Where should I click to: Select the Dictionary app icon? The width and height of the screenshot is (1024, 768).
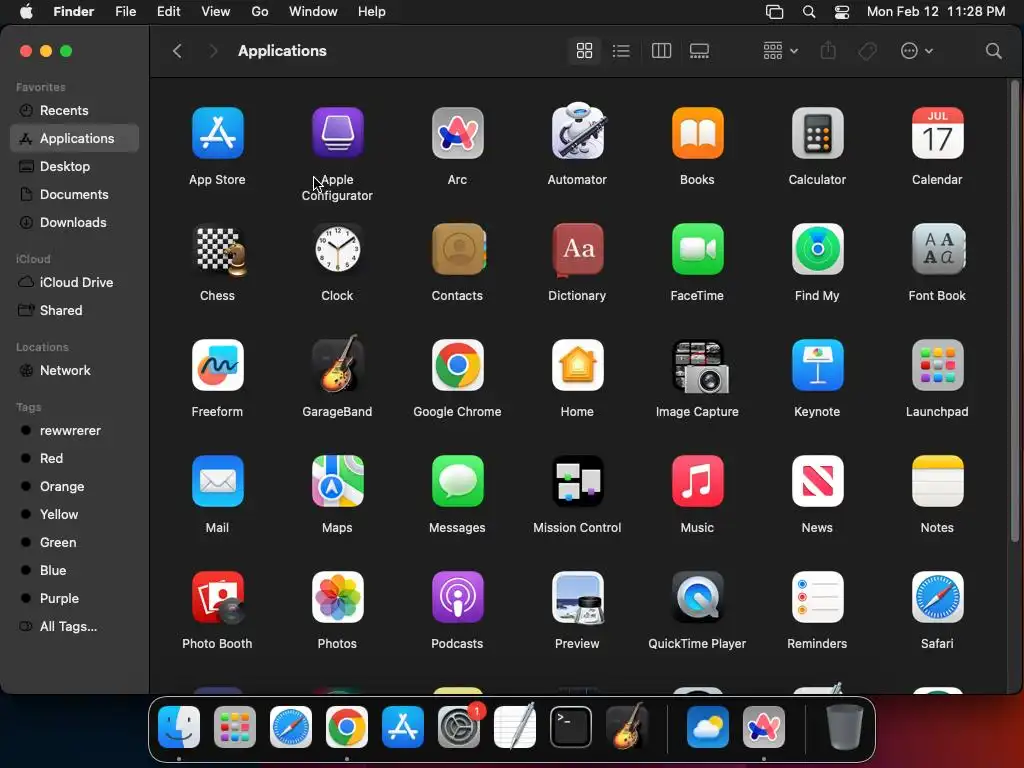[x=578, y=250]
